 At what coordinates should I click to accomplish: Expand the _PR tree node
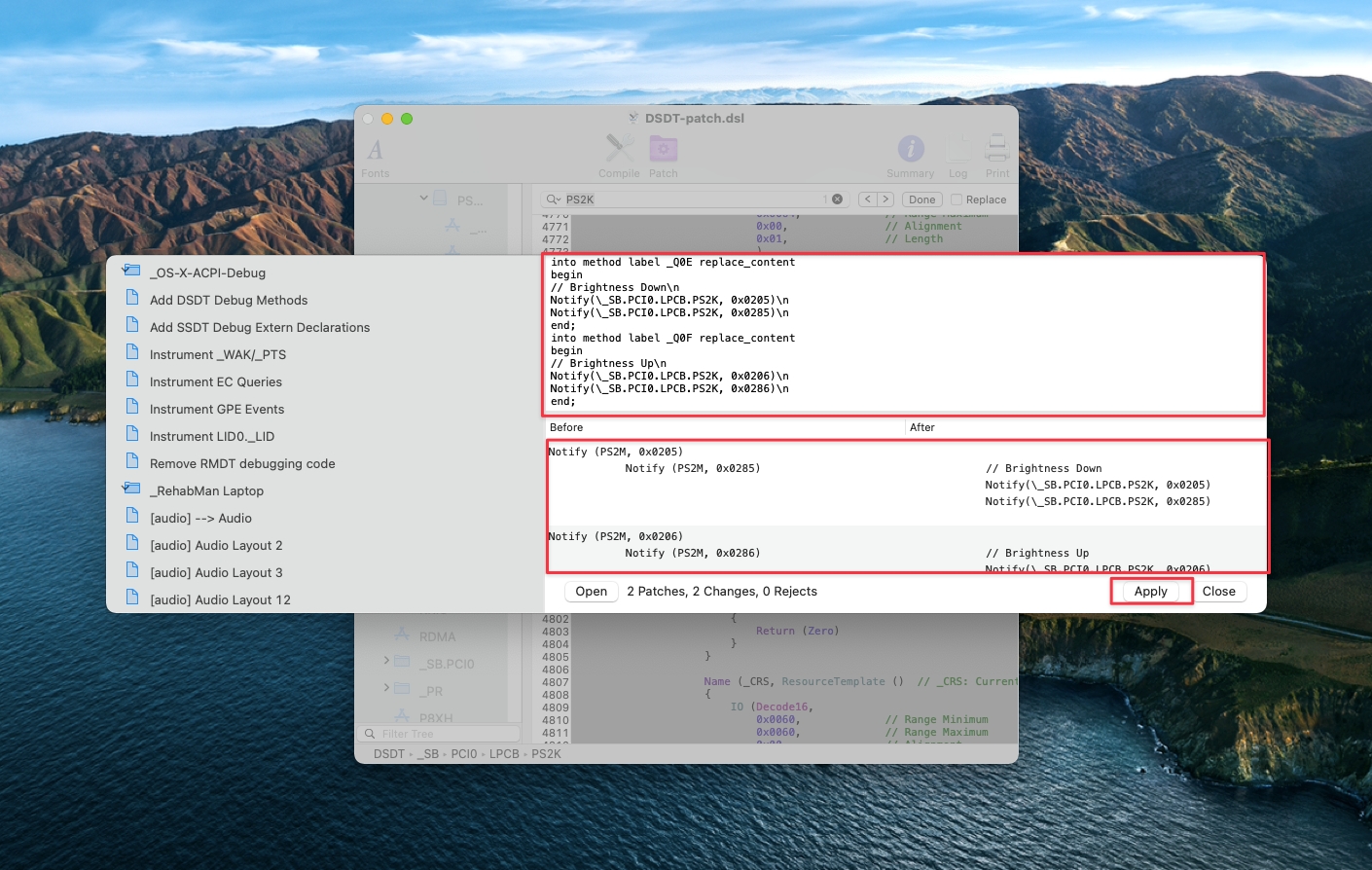tap(386, 688)
